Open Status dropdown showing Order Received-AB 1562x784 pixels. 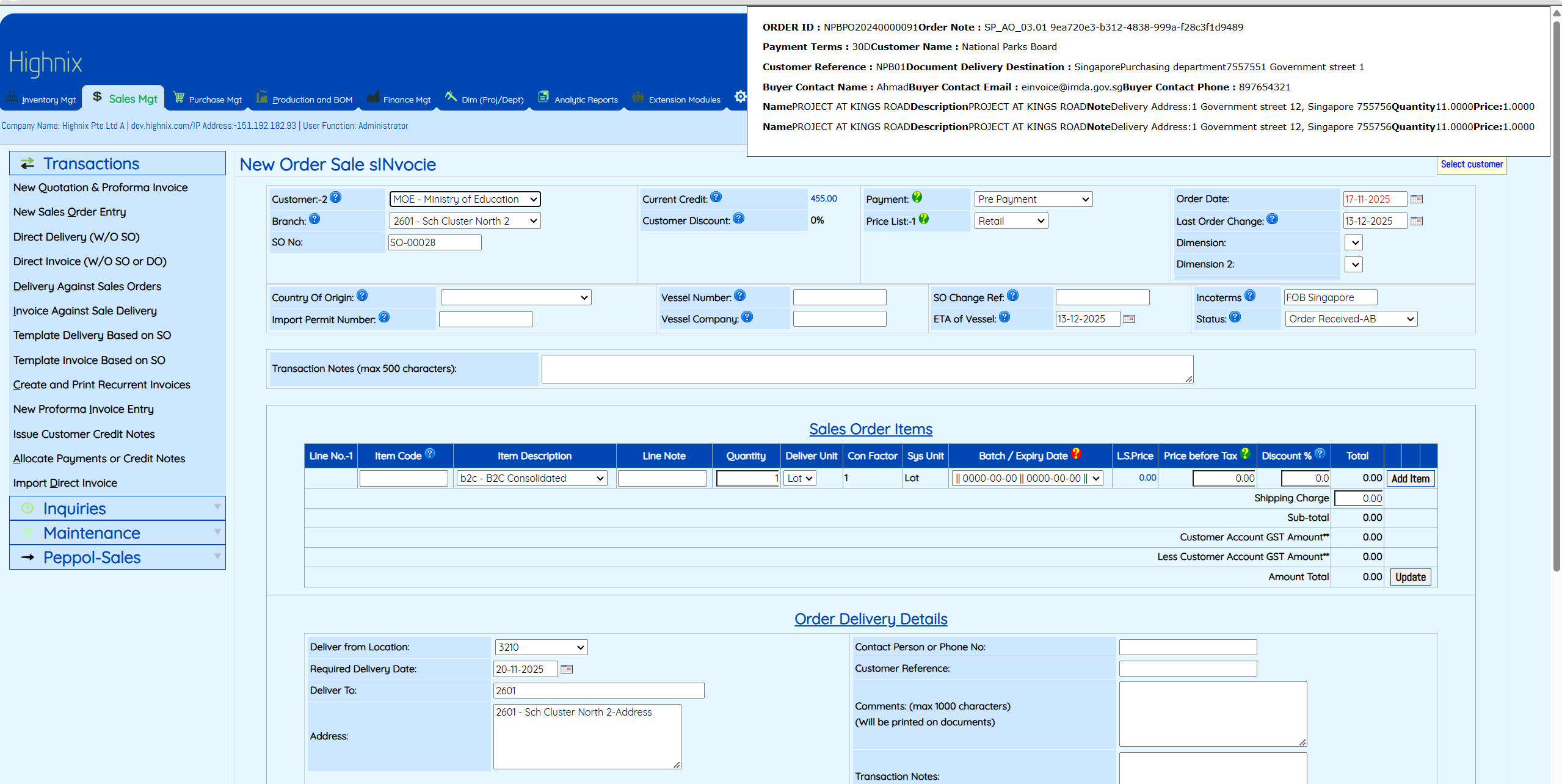click(1351, 319)
